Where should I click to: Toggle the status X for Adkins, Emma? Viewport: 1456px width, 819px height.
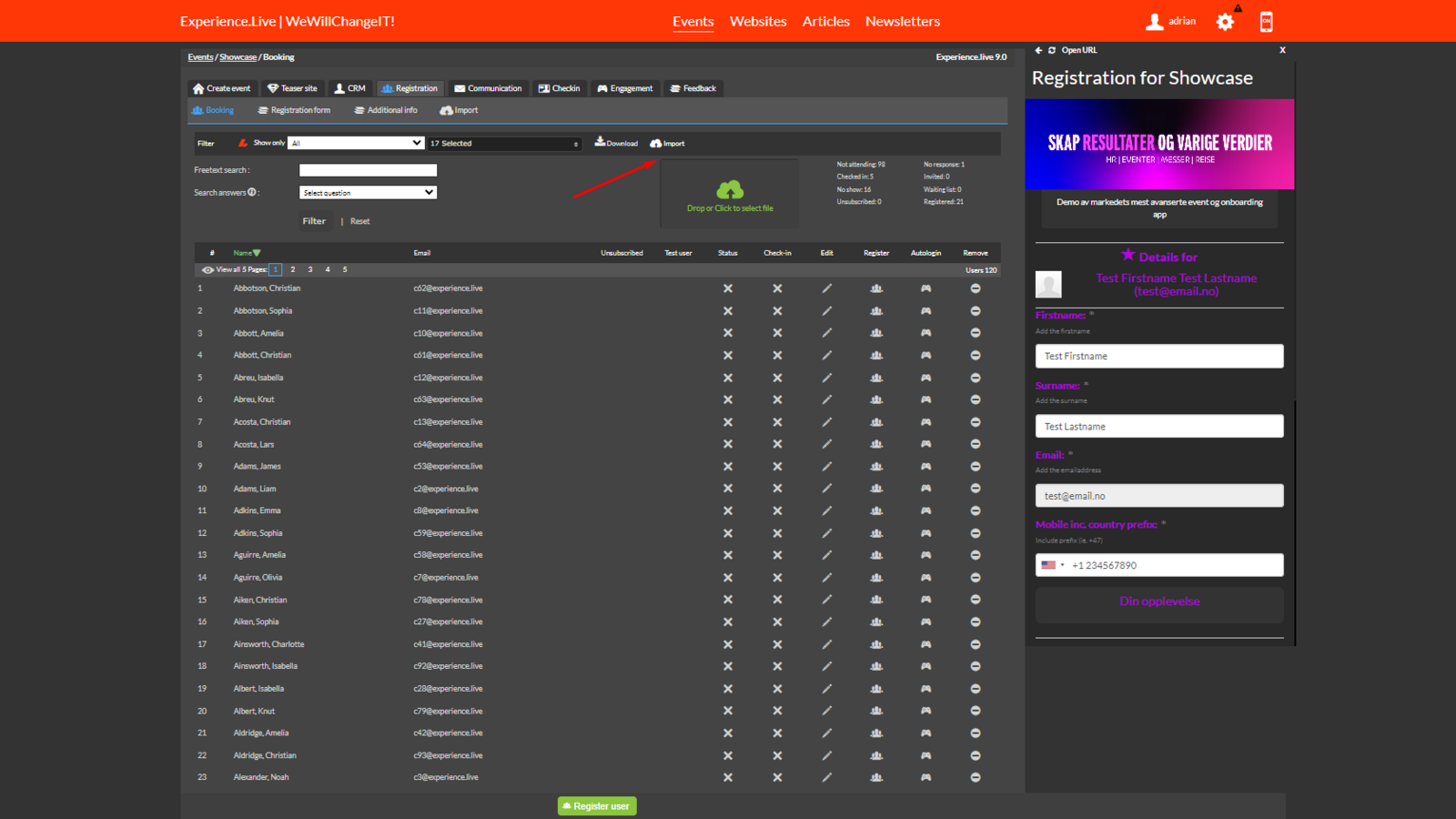728,511
